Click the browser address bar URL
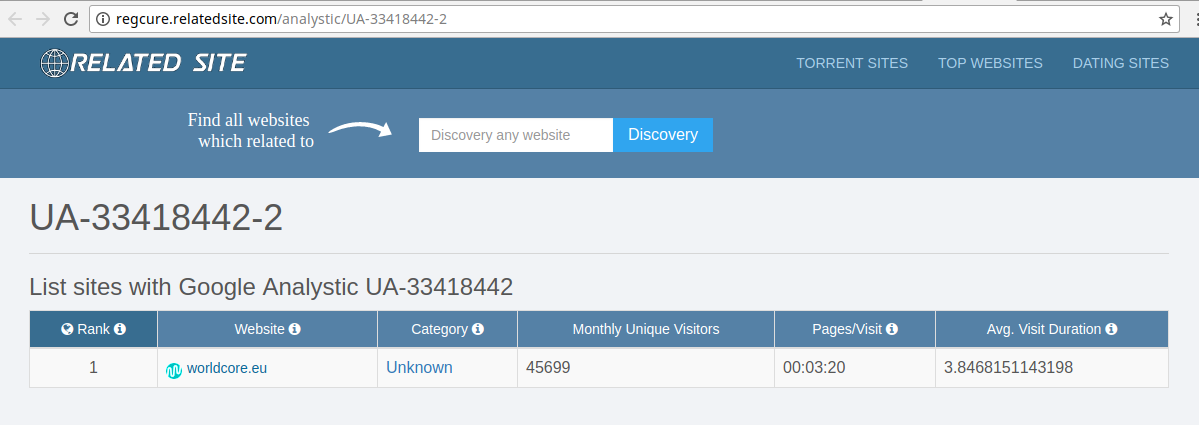The width and height of the screenshot is (1199, 425). tap(281, 19)
